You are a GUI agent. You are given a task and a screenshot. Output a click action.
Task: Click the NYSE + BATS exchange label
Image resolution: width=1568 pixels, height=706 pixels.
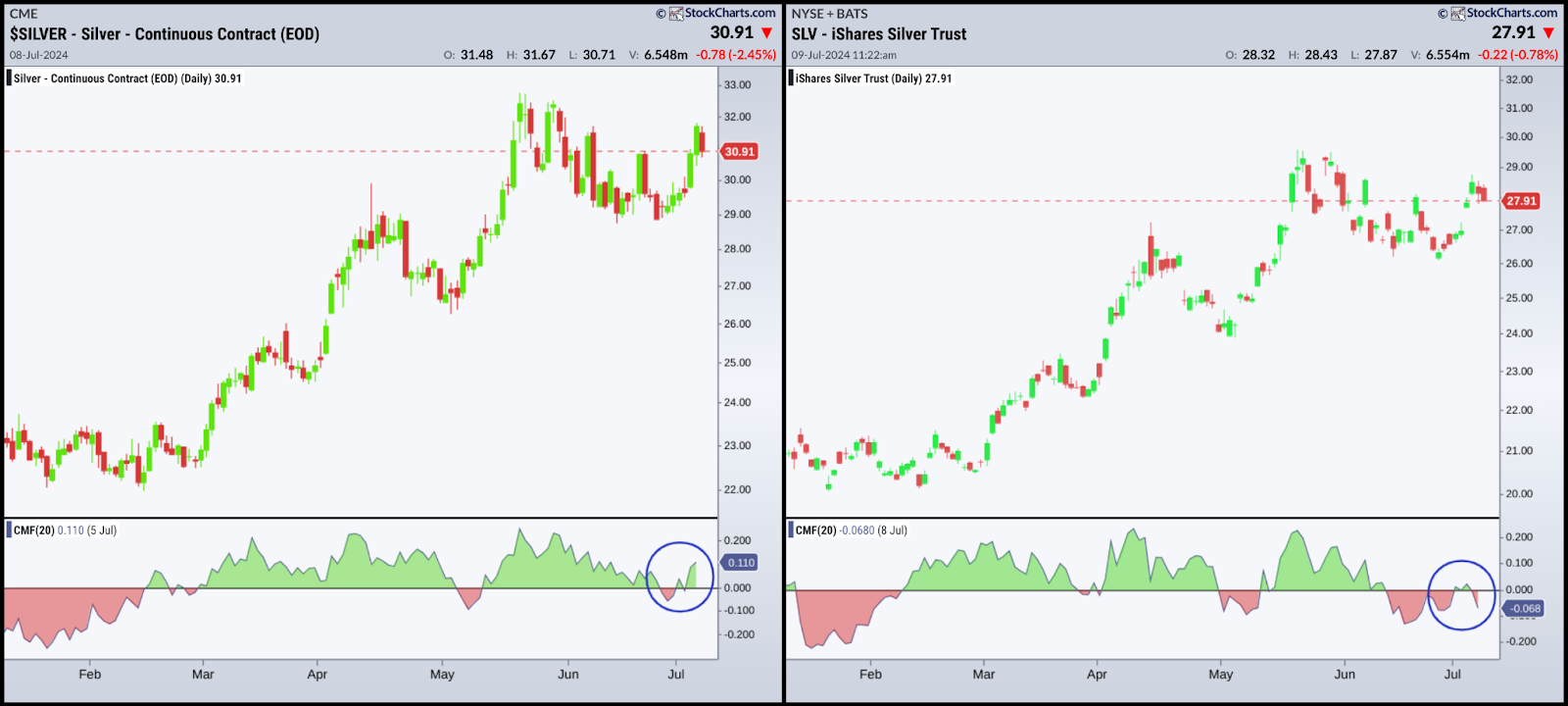coord(829,14)
